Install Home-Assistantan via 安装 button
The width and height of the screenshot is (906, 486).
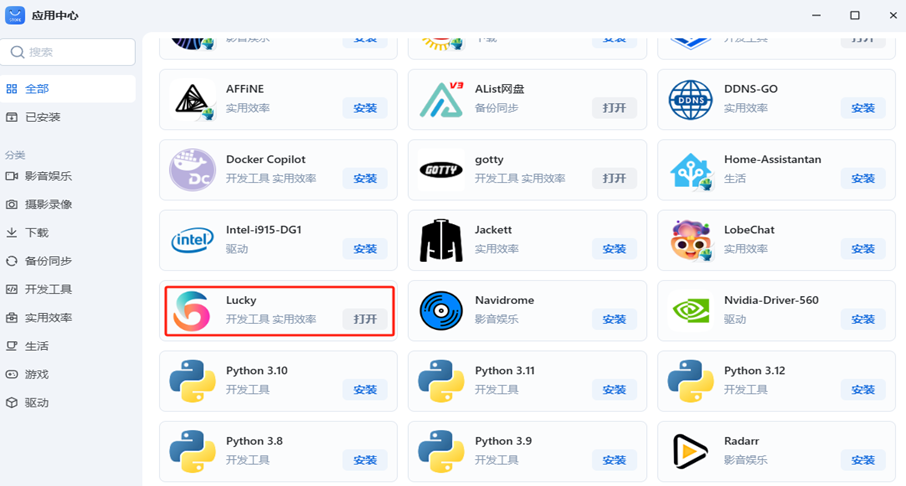(x=863, y=179)
